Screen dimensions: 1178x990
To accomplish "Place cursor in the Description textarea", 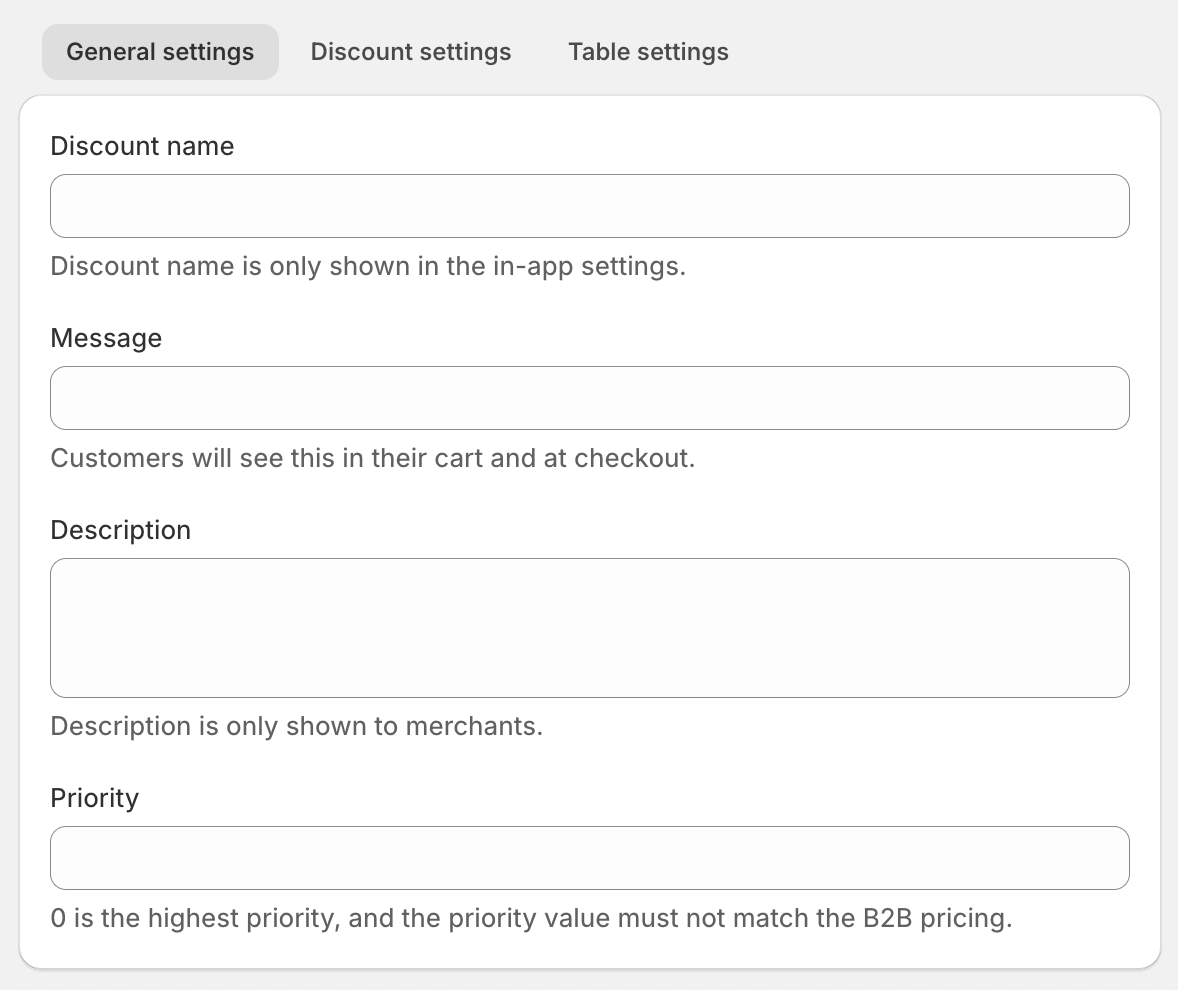I will coord(590,628).
